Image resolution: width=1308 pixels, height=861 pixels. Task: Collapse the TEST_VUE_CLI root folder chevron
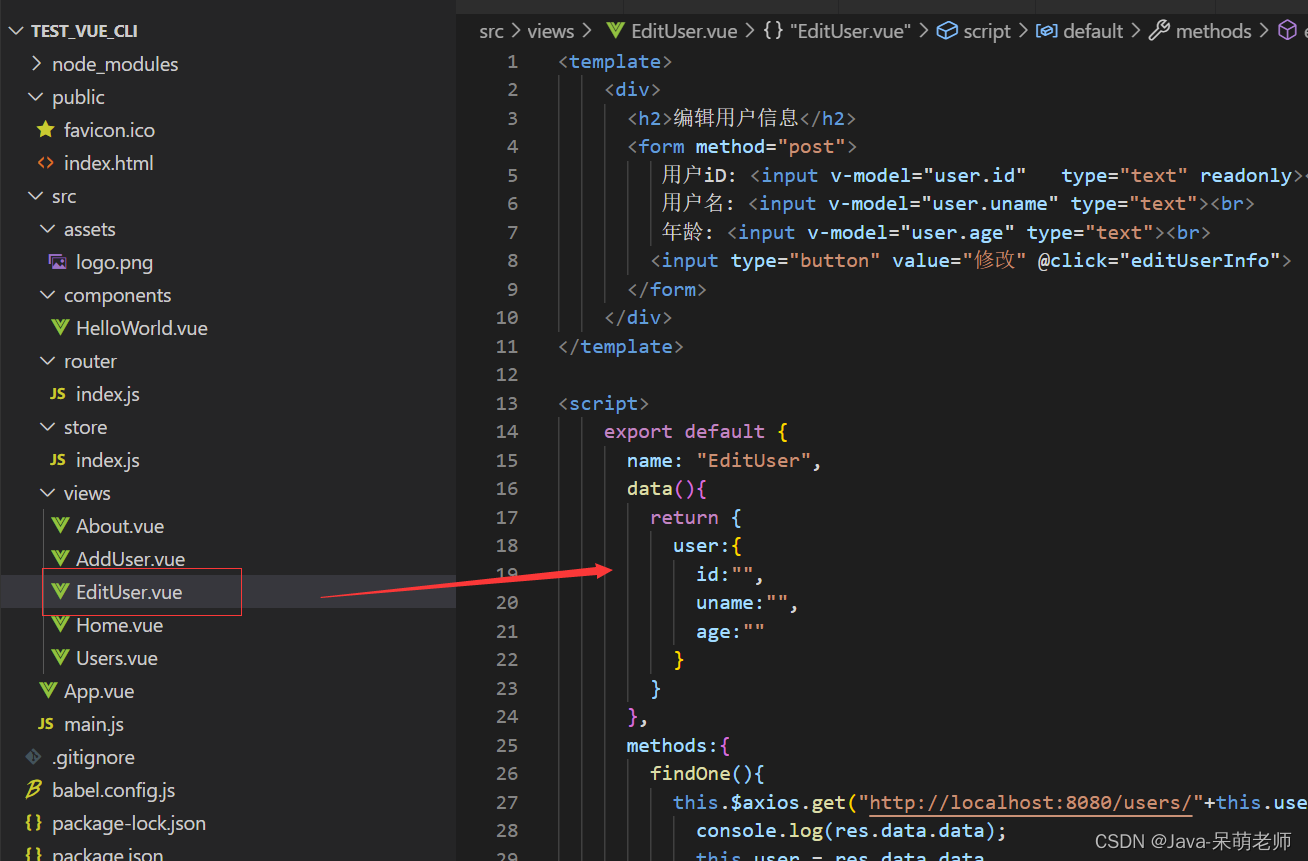coord(15,31)
